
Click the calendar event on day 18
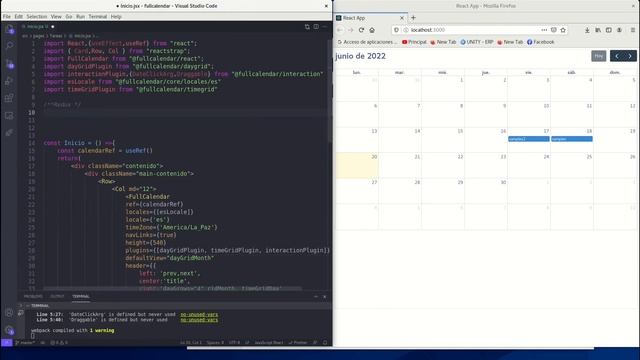(571, 139)
